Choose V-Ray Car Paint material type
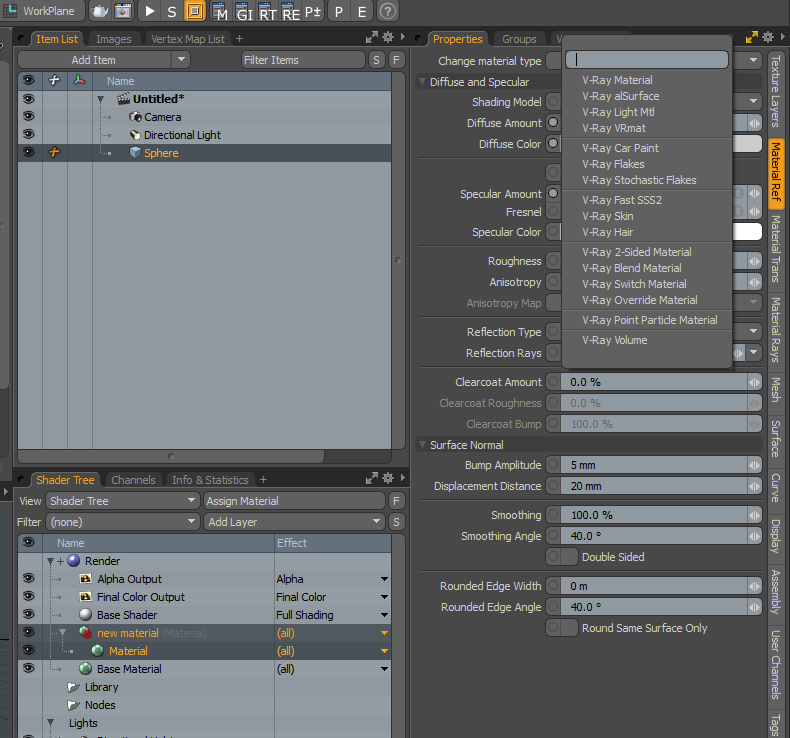 tap(620, 148)
